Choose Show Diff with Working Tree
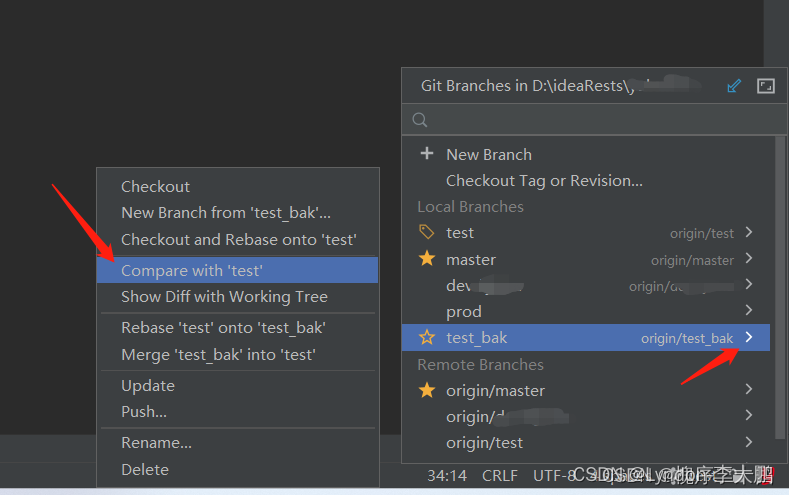 coord(224,297)
